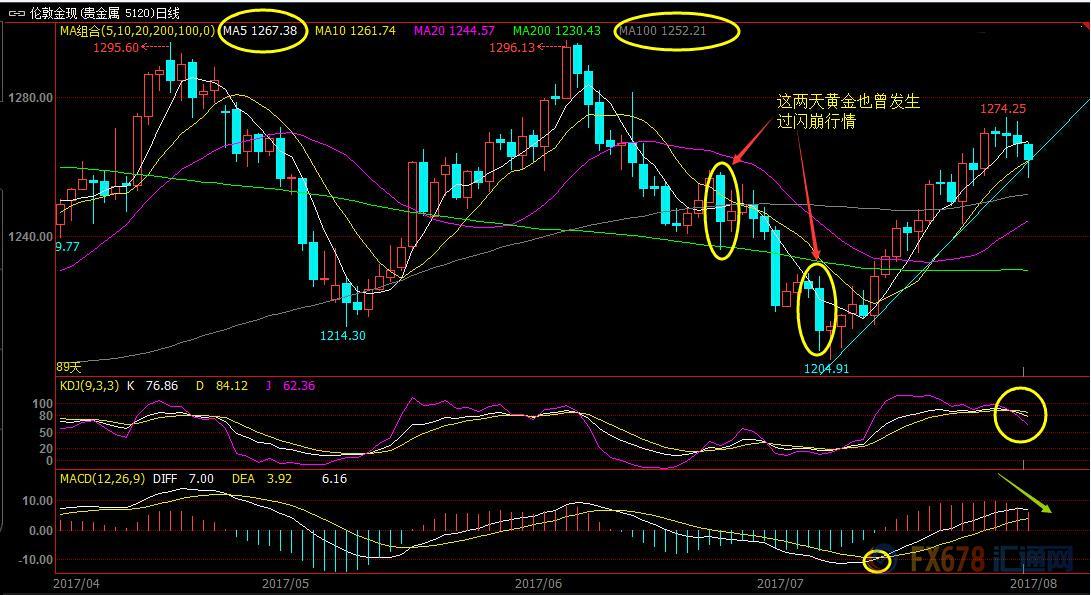Click the KDJ scale label 20
This screenshot has width=1091, height=595.
46,449
